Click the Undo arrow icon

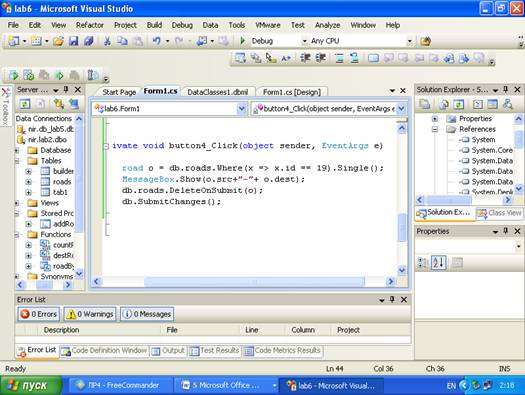click(x=156, y=41)
